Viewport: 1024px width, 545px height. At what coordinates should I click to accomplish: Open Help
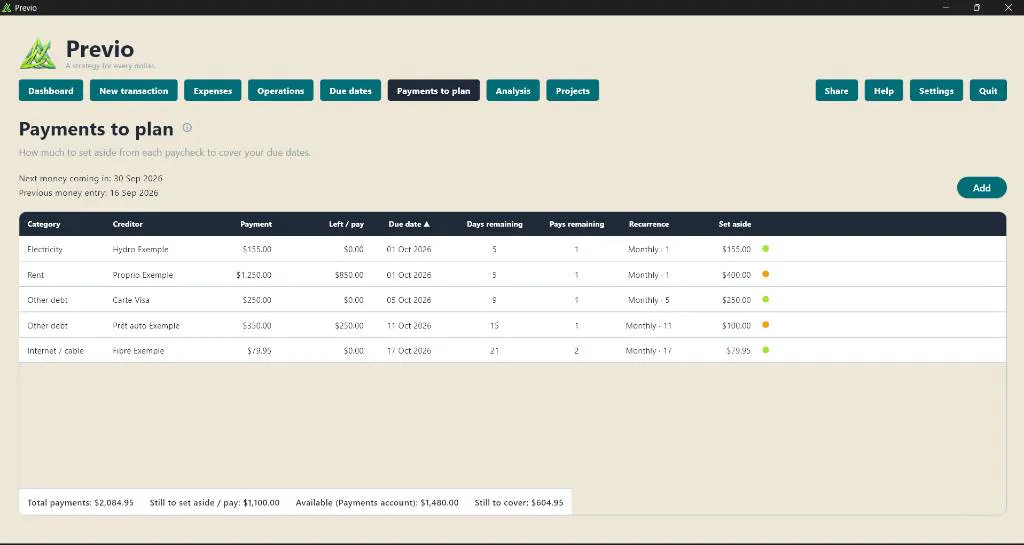(x=884, y=91)
